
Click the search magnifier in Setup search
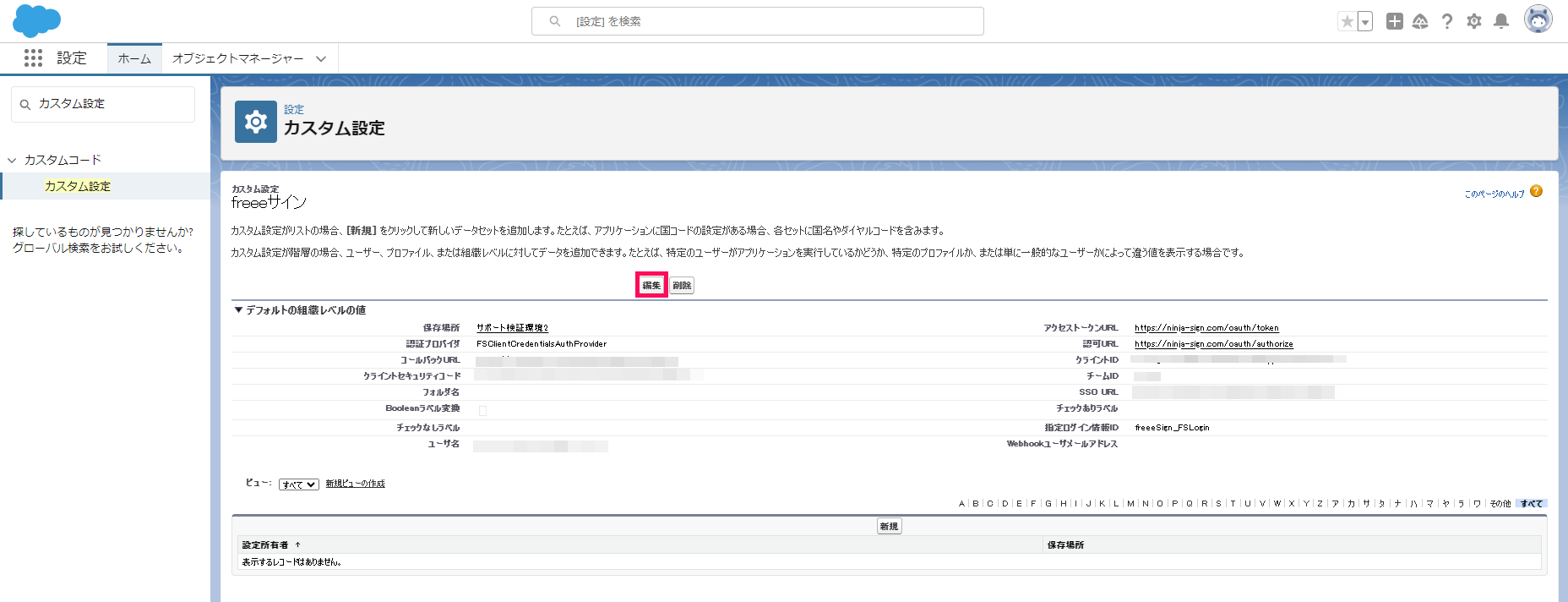pos(555,21)
